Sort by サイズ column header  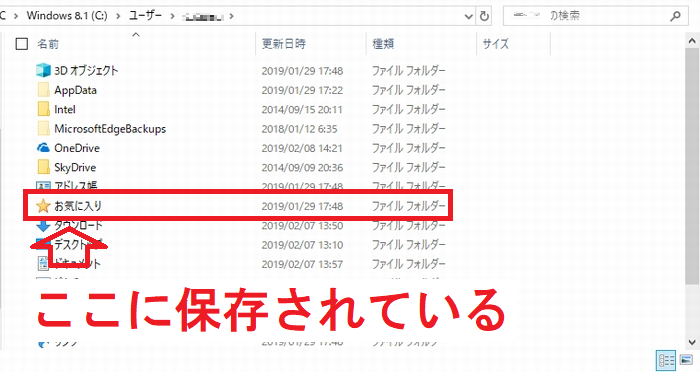pyautogui.click(x=496, y=44)
